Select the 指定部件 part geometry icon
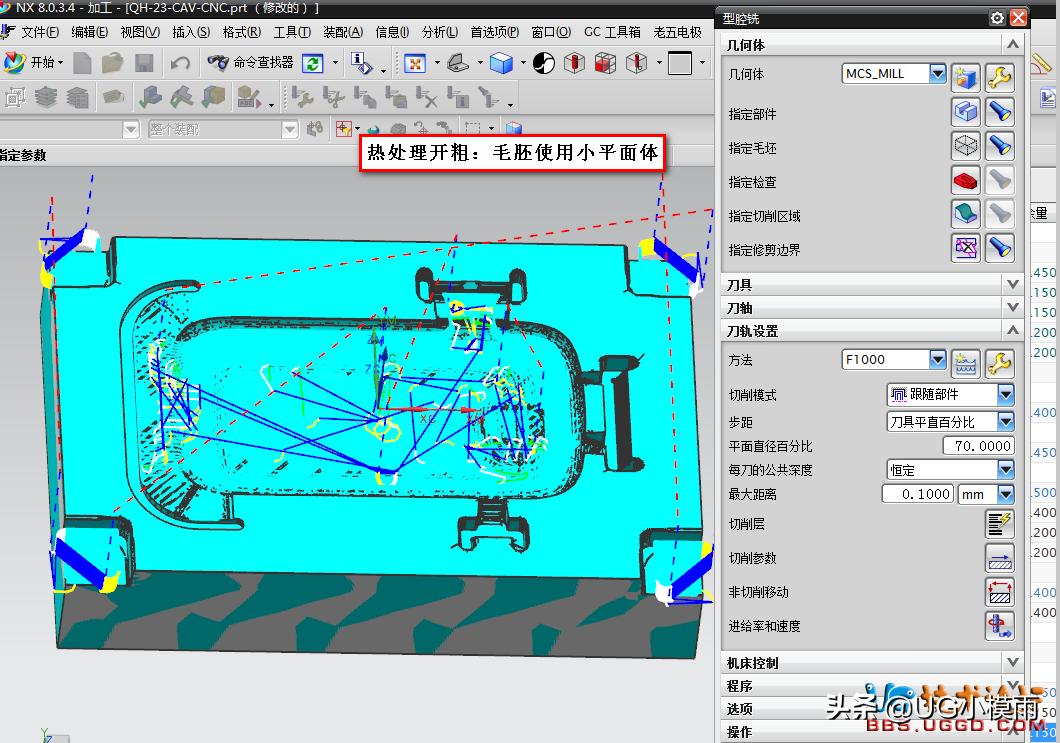The image size is (1060, 743). pos(965,111)
